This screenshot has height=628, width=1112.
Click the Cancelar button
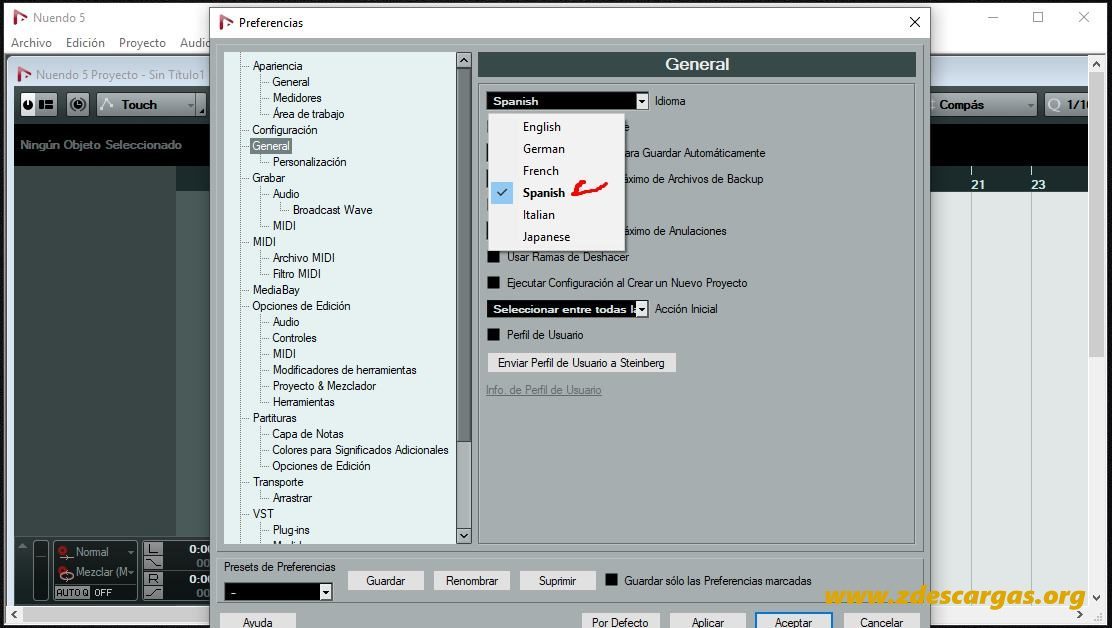pyautogui.click(x=882, y=621)
